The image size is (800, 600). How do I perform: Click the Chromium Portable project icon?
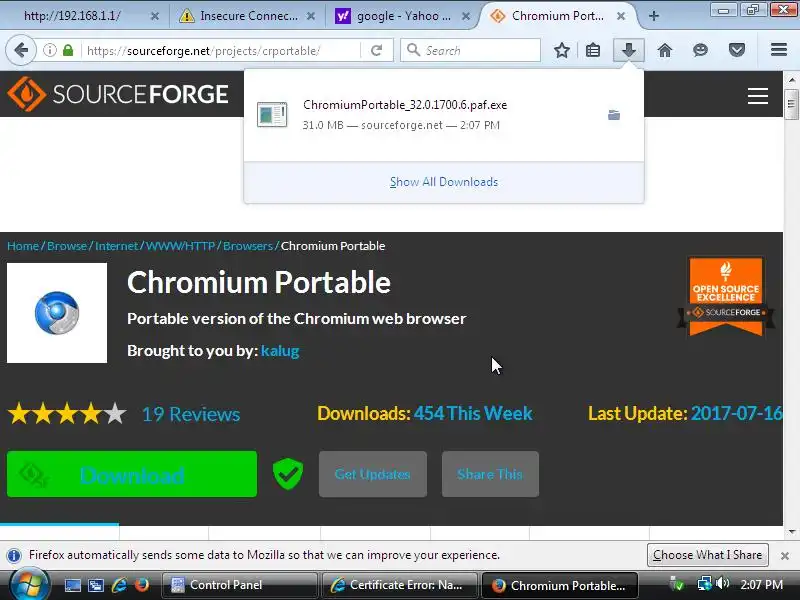57,313
